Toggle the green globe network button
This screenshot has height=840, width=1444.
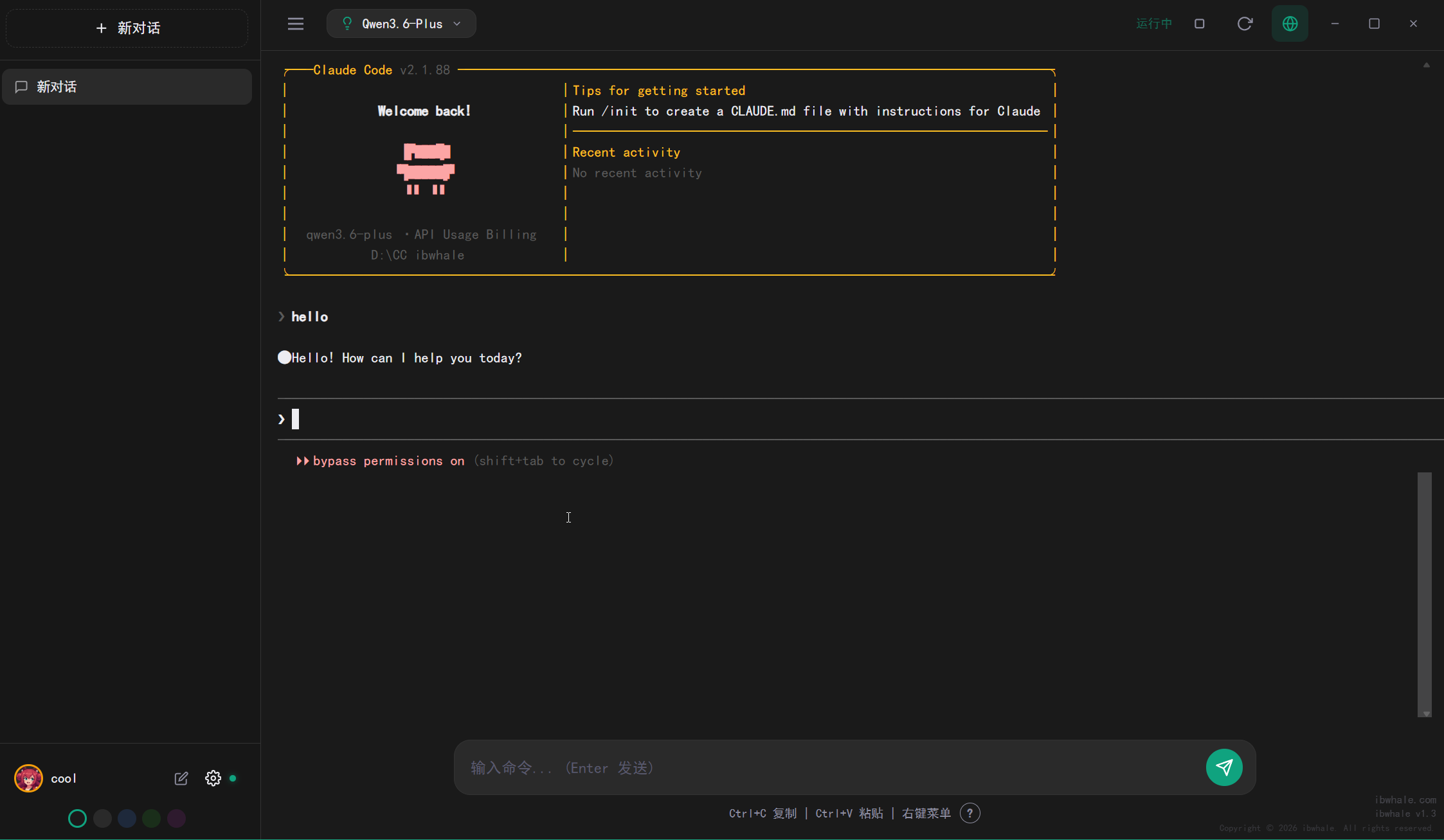[1290, 24]
